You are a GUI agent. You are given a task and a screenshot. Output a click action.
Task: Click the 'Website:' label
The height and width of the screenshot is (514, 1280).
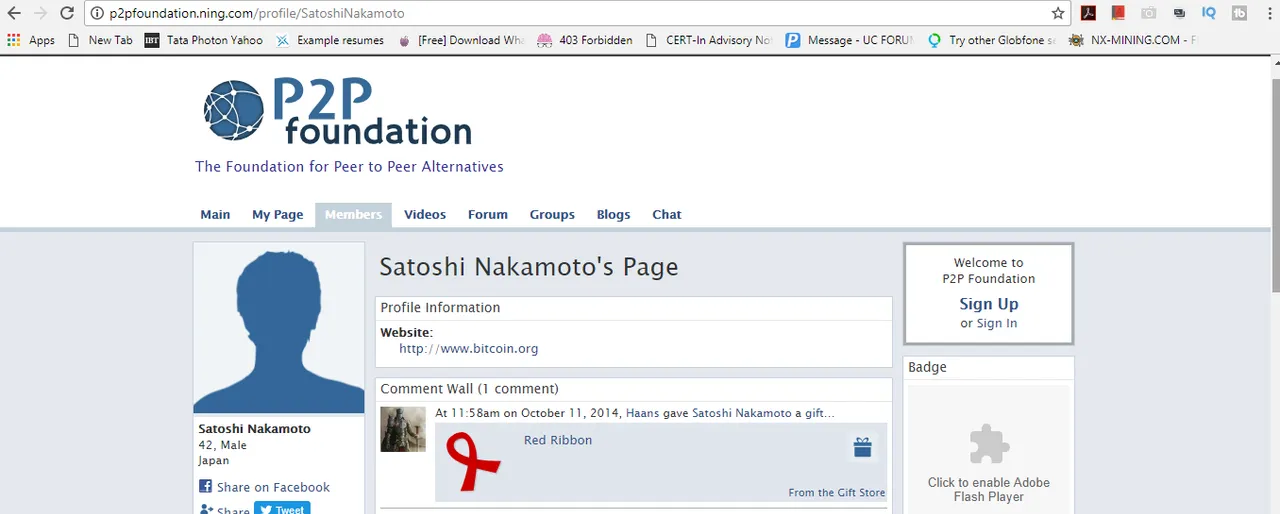coord(407,332)
